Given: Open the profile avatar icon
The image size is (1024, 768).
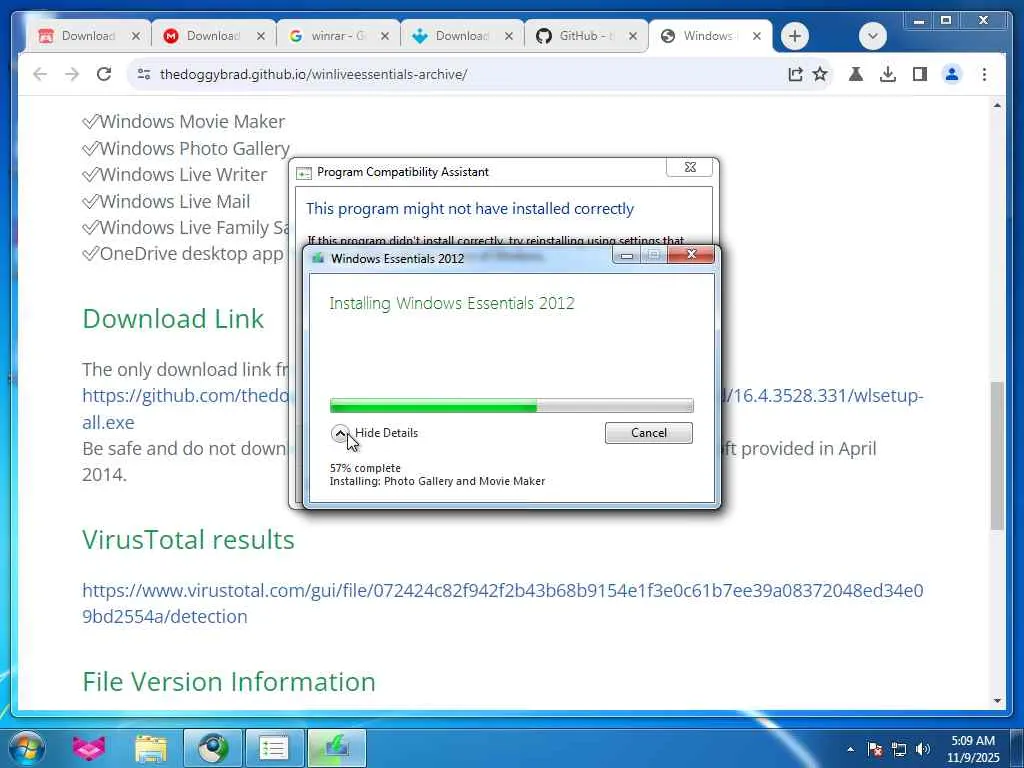Looking at the screenshot, I should coord(952,74).
